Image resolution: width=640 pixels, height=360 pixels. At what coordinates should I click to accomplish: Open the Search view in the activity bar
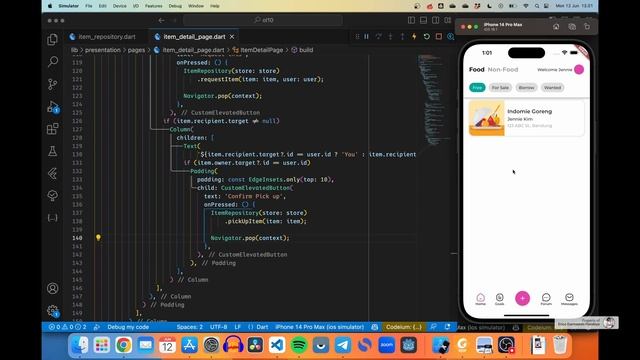(53, 62)
